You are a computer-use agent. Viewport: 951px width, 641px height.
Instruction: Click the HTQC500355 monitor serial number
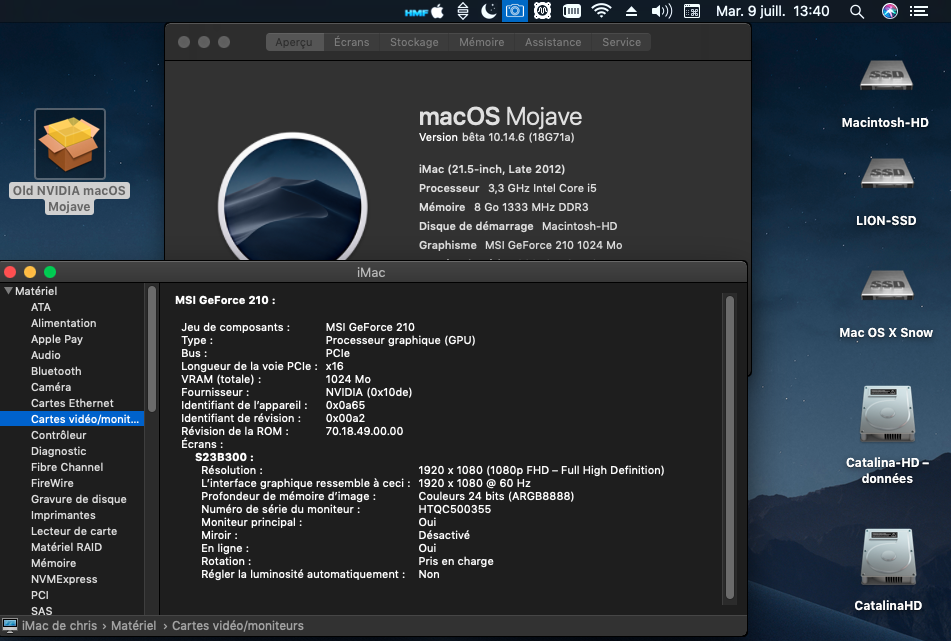[x=455, y=509]
